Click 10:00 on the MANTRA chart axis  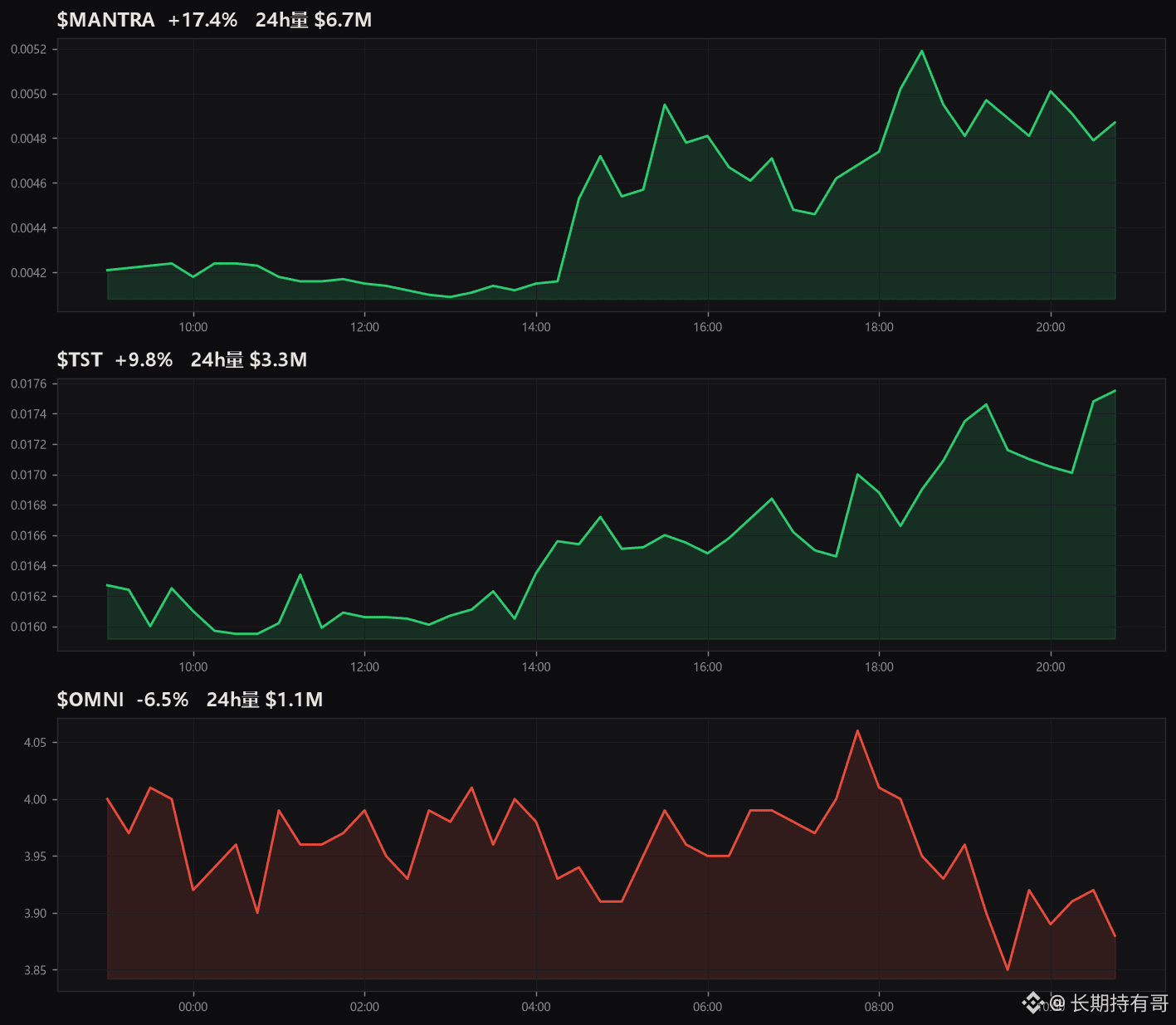193,327
